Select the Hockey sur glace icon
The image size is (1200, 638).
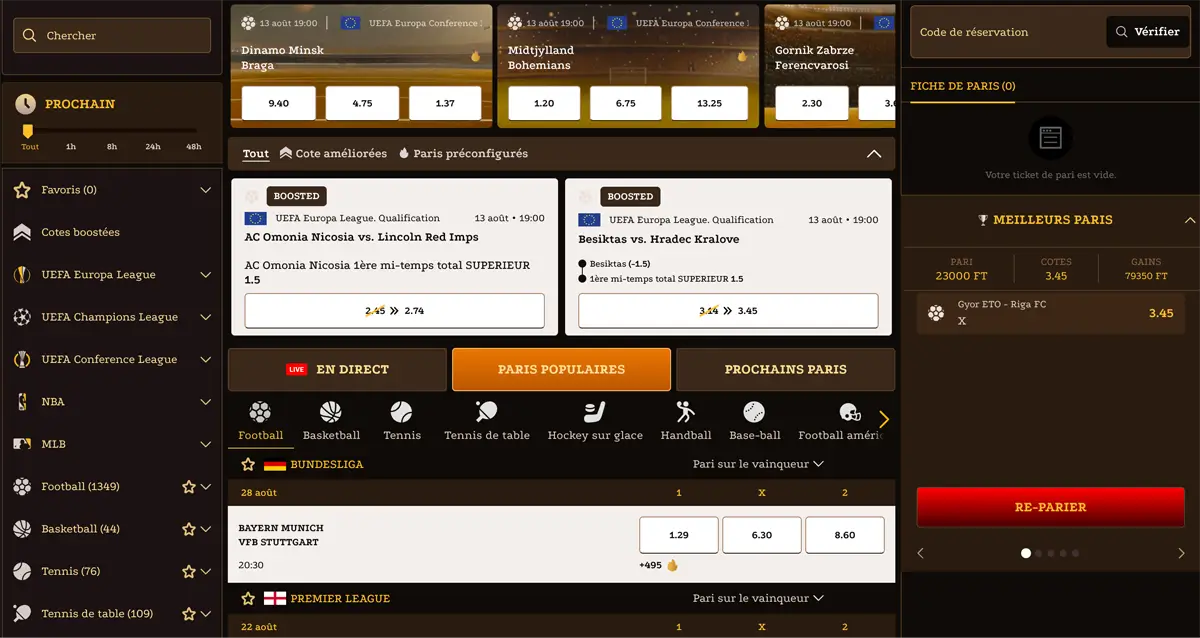(x=595, y=412)
